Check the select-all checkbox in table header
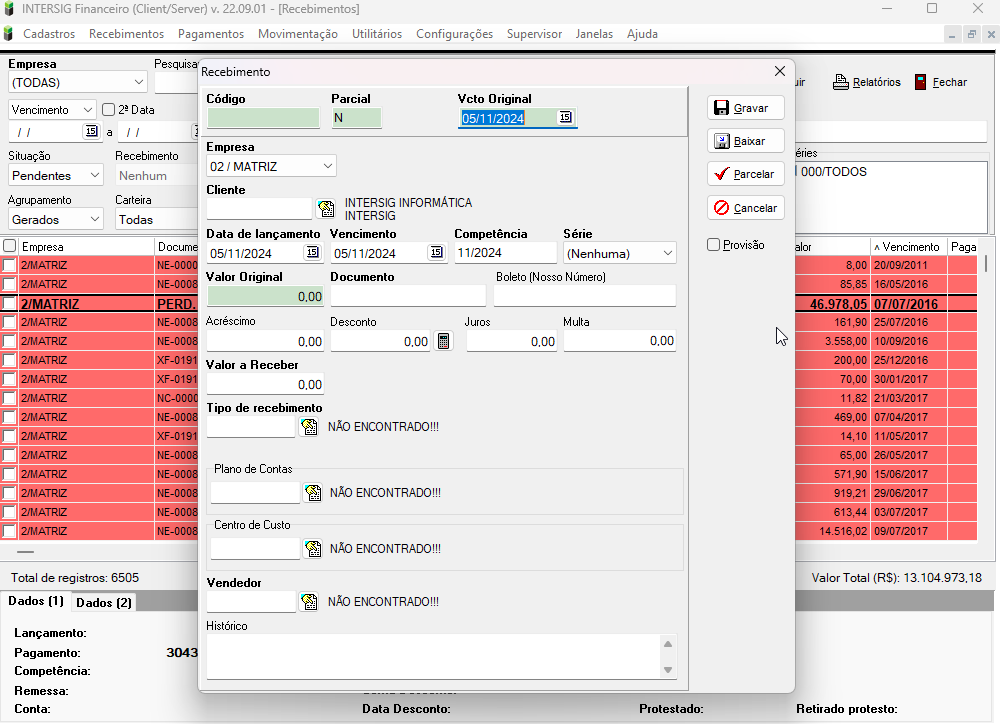This screenshot has height=724, width=1000. point(10,246)
